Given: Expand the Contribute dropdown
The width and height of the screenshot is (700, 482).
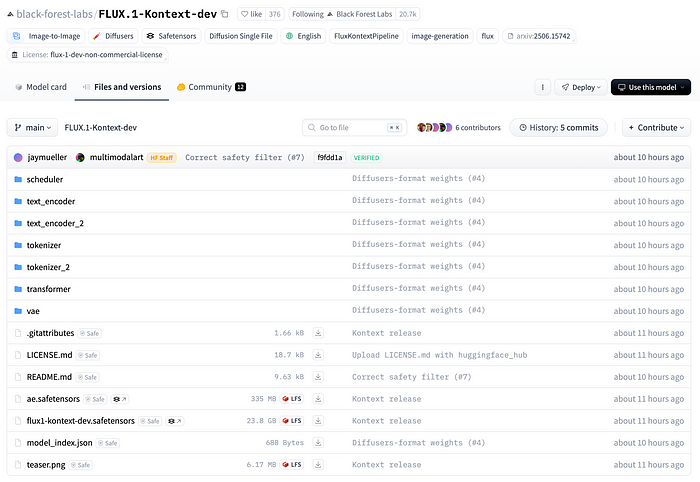Looking at the screenshot, I should tap(656, 128).
